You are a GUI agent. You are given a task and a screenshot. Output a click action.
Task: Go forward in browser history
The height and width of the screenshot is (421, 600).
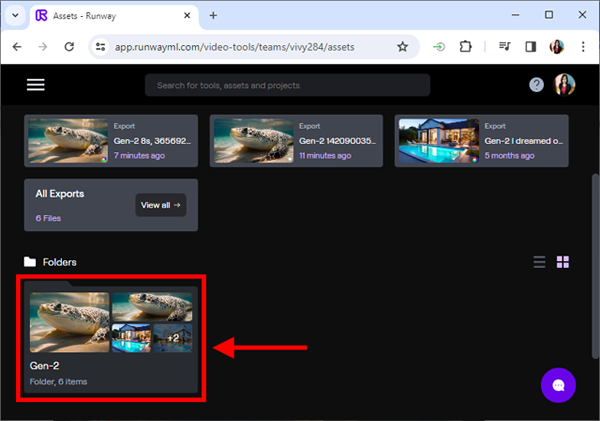tap(43, 47)
